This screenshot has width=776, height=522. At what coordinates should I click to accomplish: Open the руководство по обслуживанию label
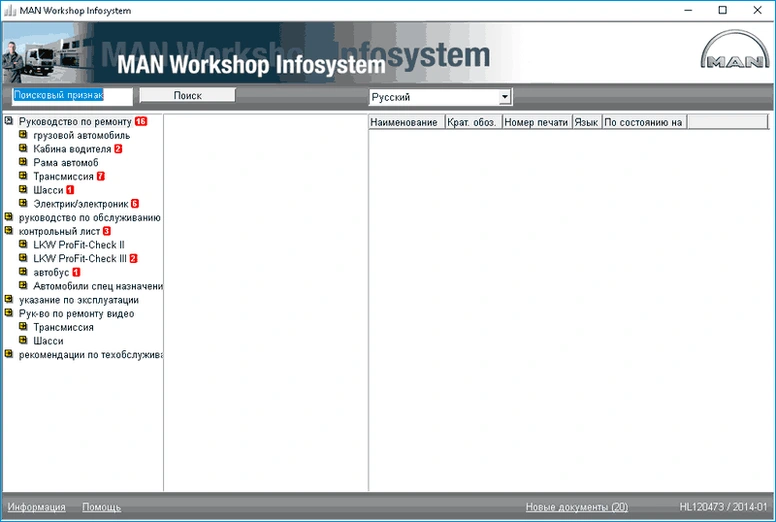point(90,218)
